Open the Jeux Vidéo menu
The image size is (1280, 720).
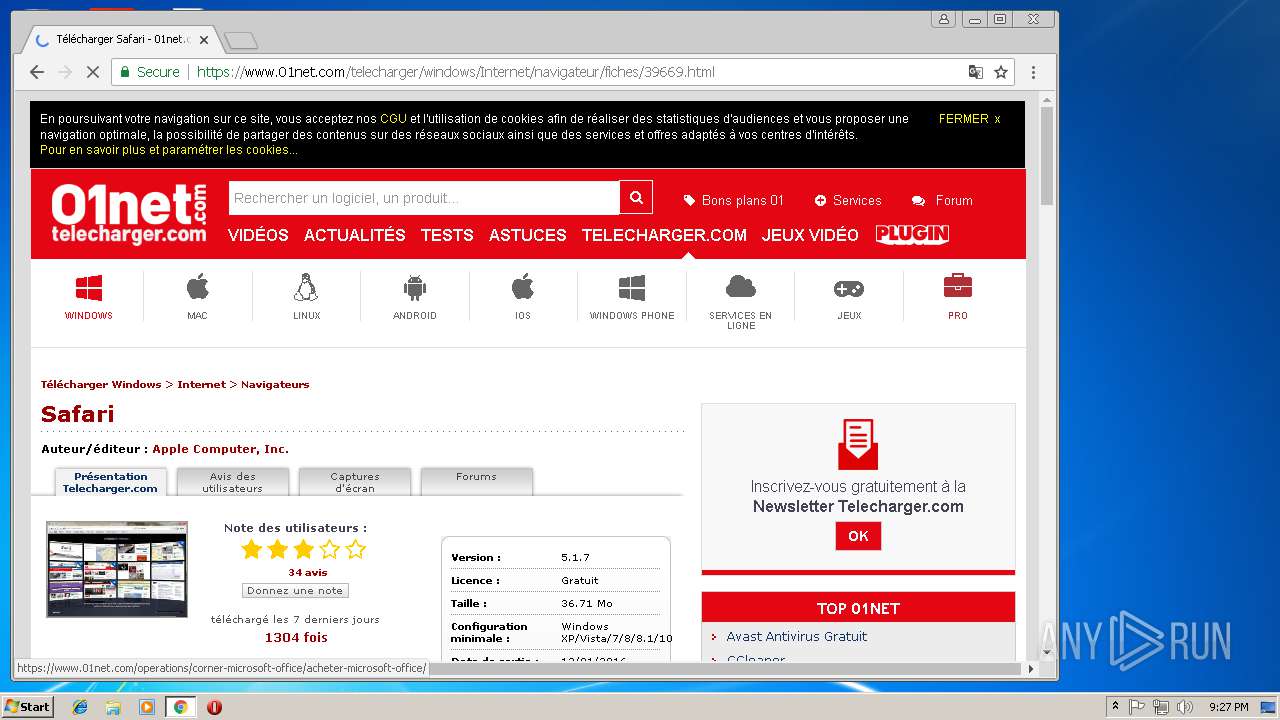[810, 235]
